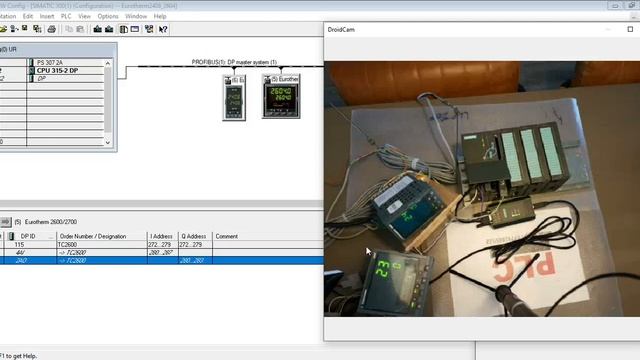Print the configuration with the printer icon
Screen dimensions: 640x360
point(51,29)
